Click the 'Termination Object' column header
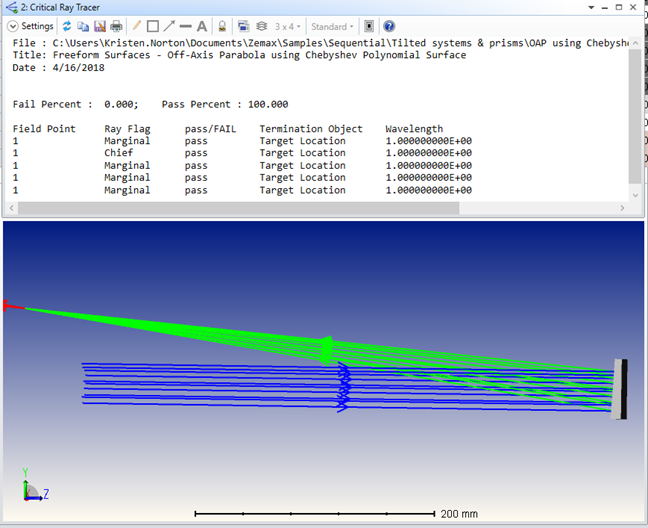The width and height of the screenshot is (648, 528). coord(311,129)
